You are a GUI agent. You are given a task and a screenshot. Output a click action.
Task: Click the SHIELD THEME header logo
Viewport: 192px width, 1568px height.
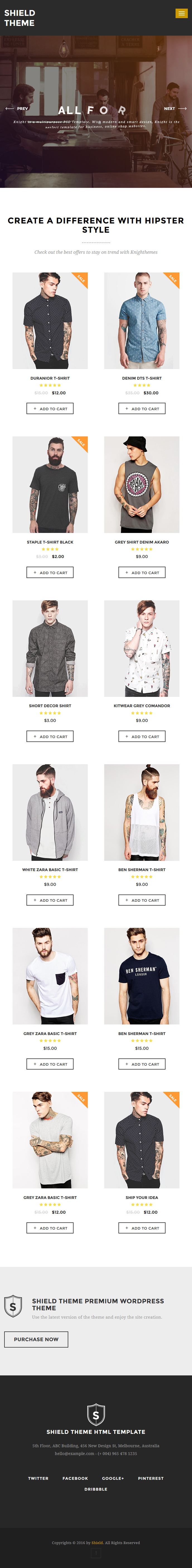point(20,18)
